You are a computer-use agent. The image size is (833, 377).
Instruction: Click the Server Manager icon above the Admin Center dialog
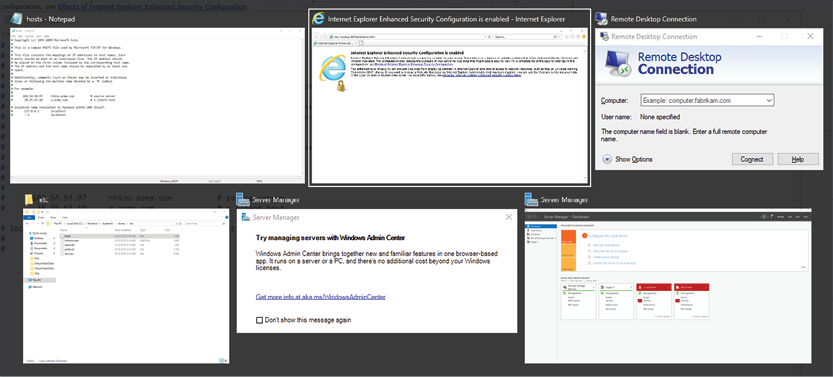[x=243, y=200]
